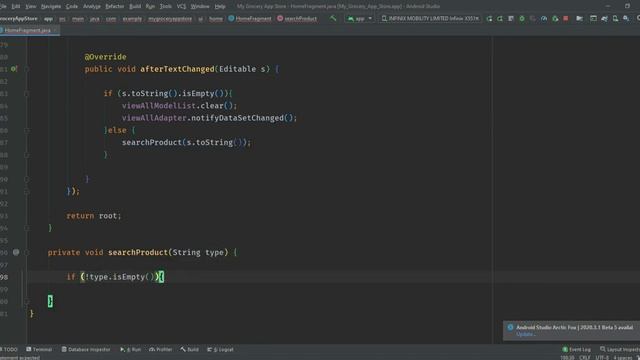
Task: Click the 'java' breadcrumb
Action: point(95,18)
